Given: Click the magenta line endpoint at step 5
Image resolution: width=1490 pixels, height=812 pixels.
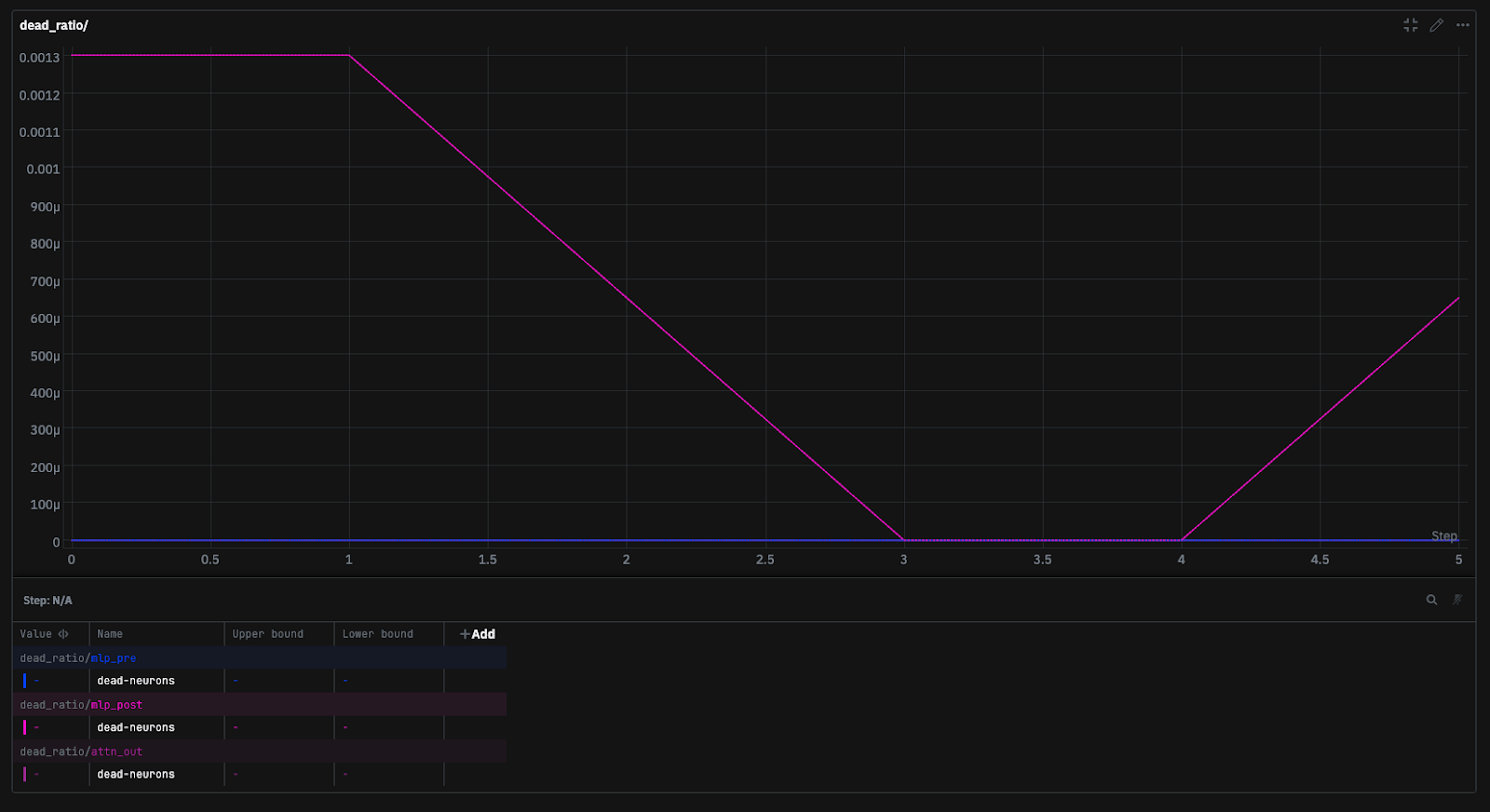Looking at the screenshot, I should point(1458,298).
